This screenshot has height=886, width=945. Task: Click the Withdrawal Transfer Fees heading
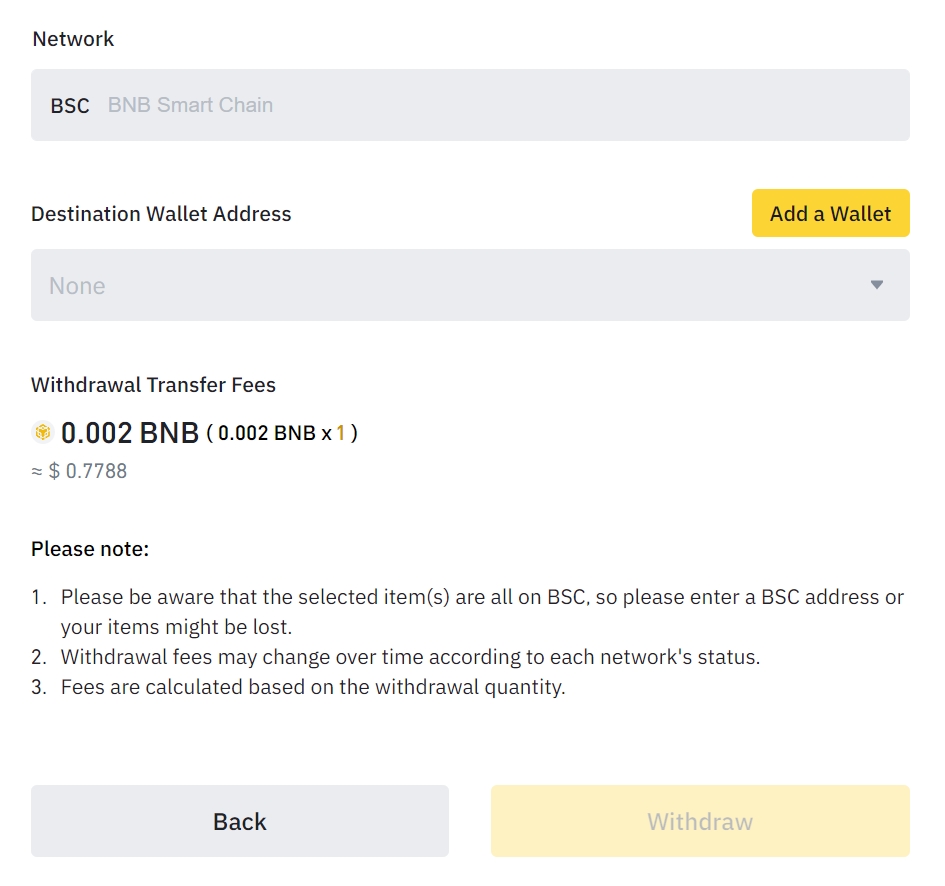pyautogui.click(x=153, y=385)
